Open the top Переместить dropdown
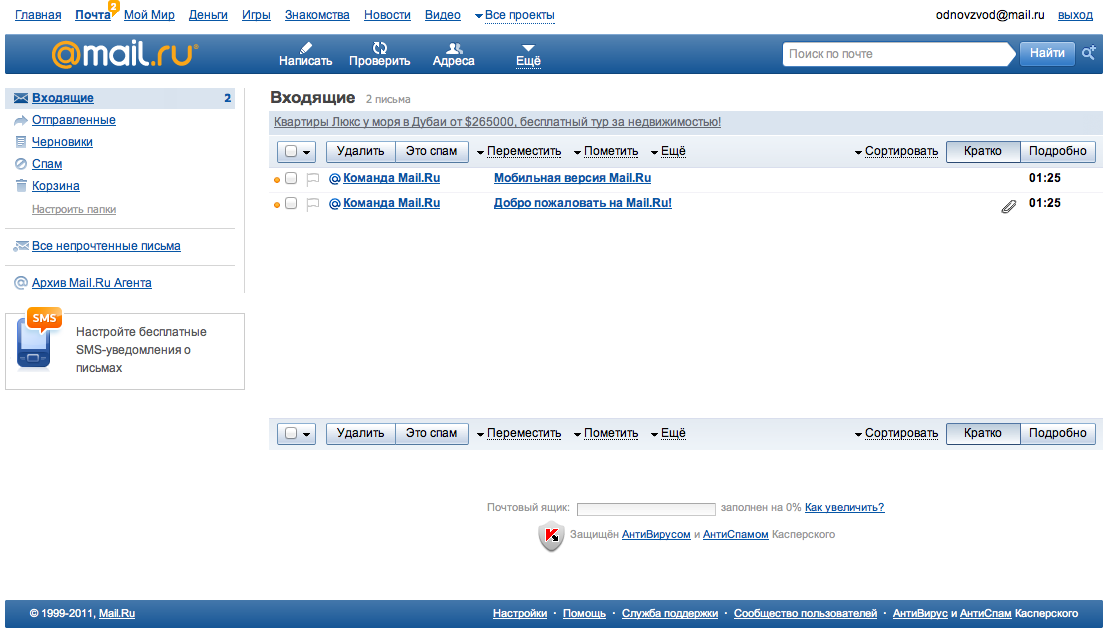Screen dimensions: 1111x639 519,152
